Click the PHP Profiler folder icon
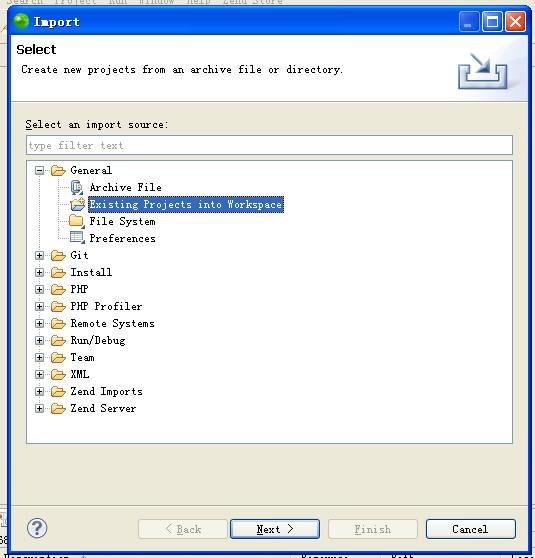The image size is (535, 558). pos(58,306)
